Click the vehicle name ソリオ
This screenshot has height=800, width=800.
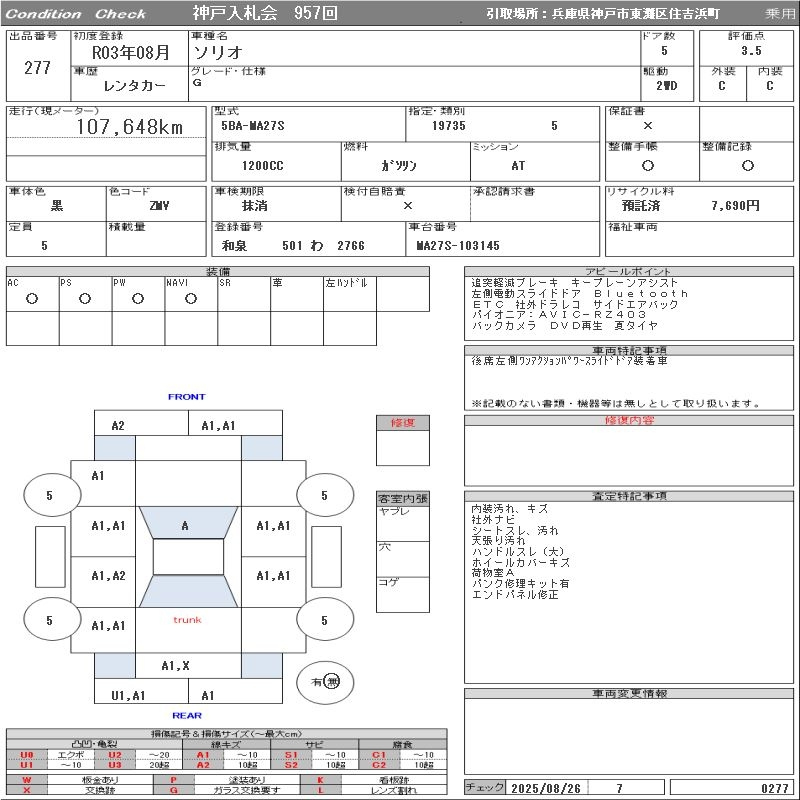coord(218,52)
